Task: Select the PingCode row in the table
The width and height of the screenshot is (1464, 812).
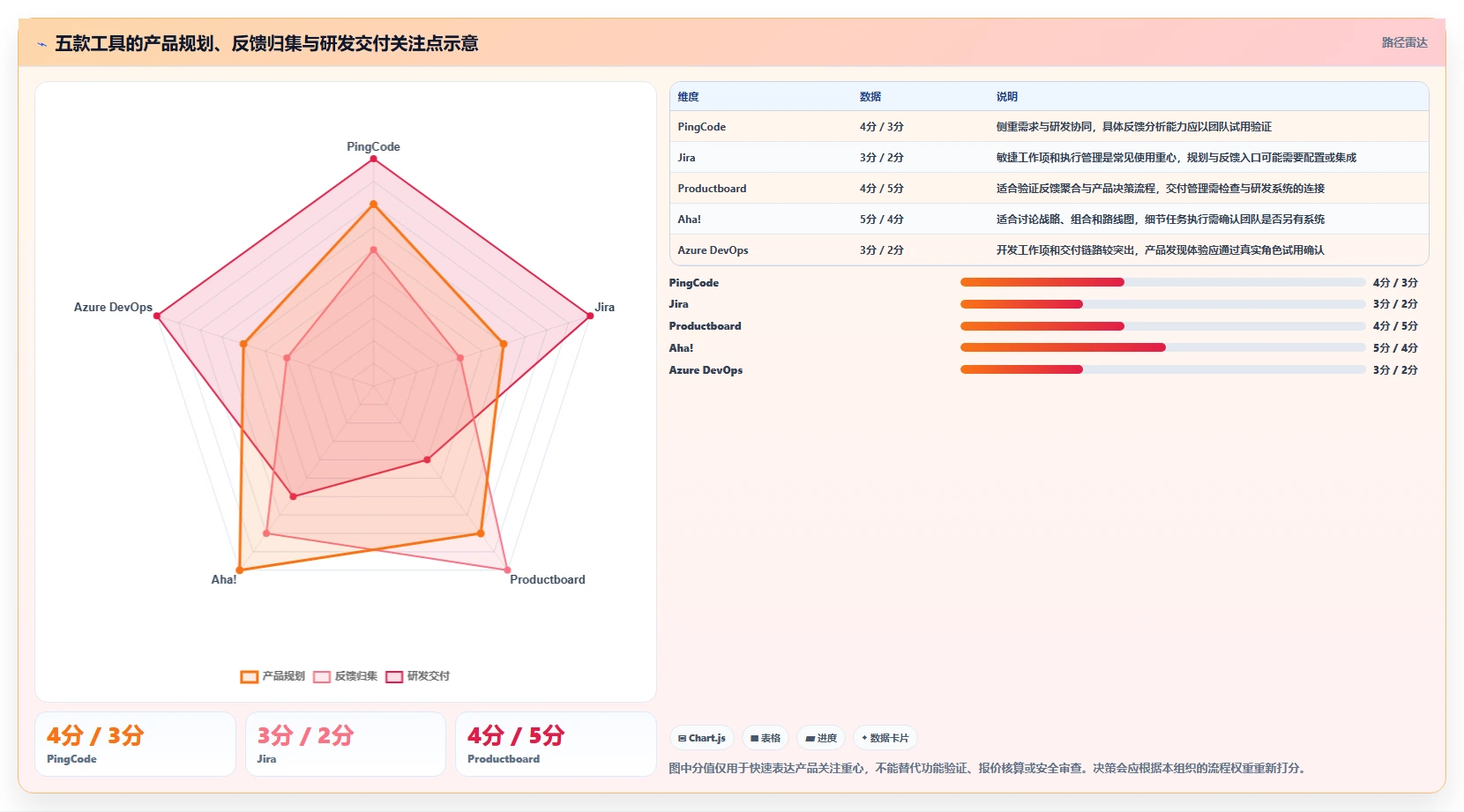Action: pyautogui.click(x=1049, y=127)
